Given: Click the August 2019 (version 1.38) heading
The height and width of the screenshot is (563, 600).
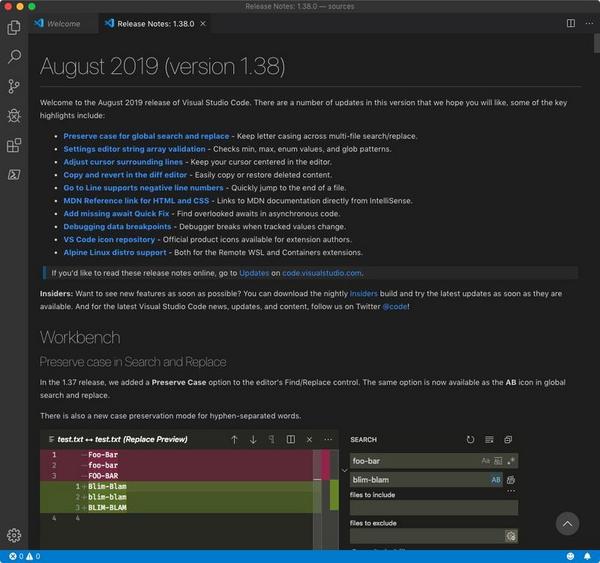Looking at the screenshot, I should (x=163, y=66).
